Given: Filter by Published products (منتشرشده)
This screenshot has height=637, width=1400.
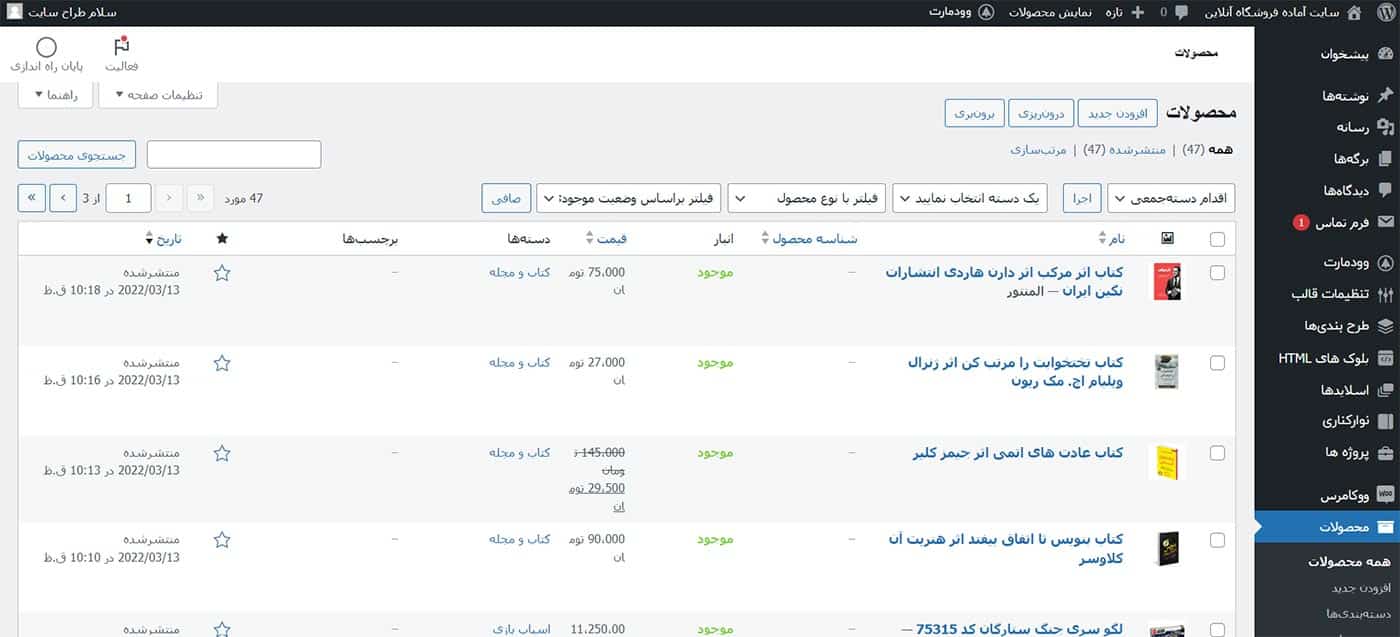Looking at the screenshot, I should point(1137,150).
